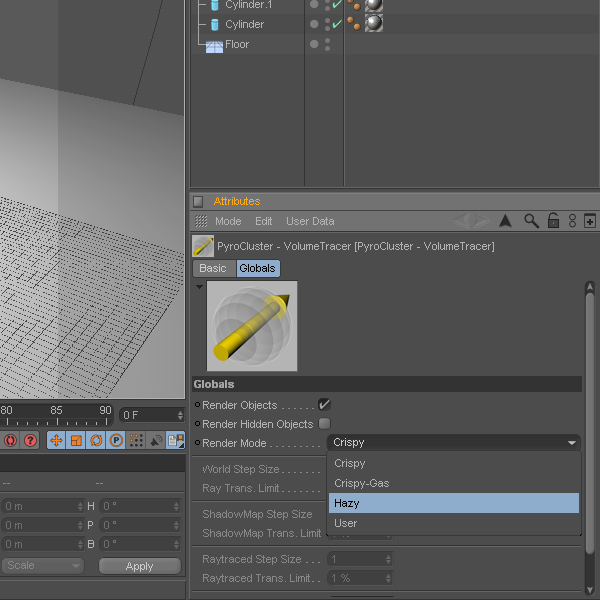Viewport: 600px width, 600px height.
Task: Click the PyroCluster preview thumbnail
Action: pyautogui.click(x=252, y=326)
